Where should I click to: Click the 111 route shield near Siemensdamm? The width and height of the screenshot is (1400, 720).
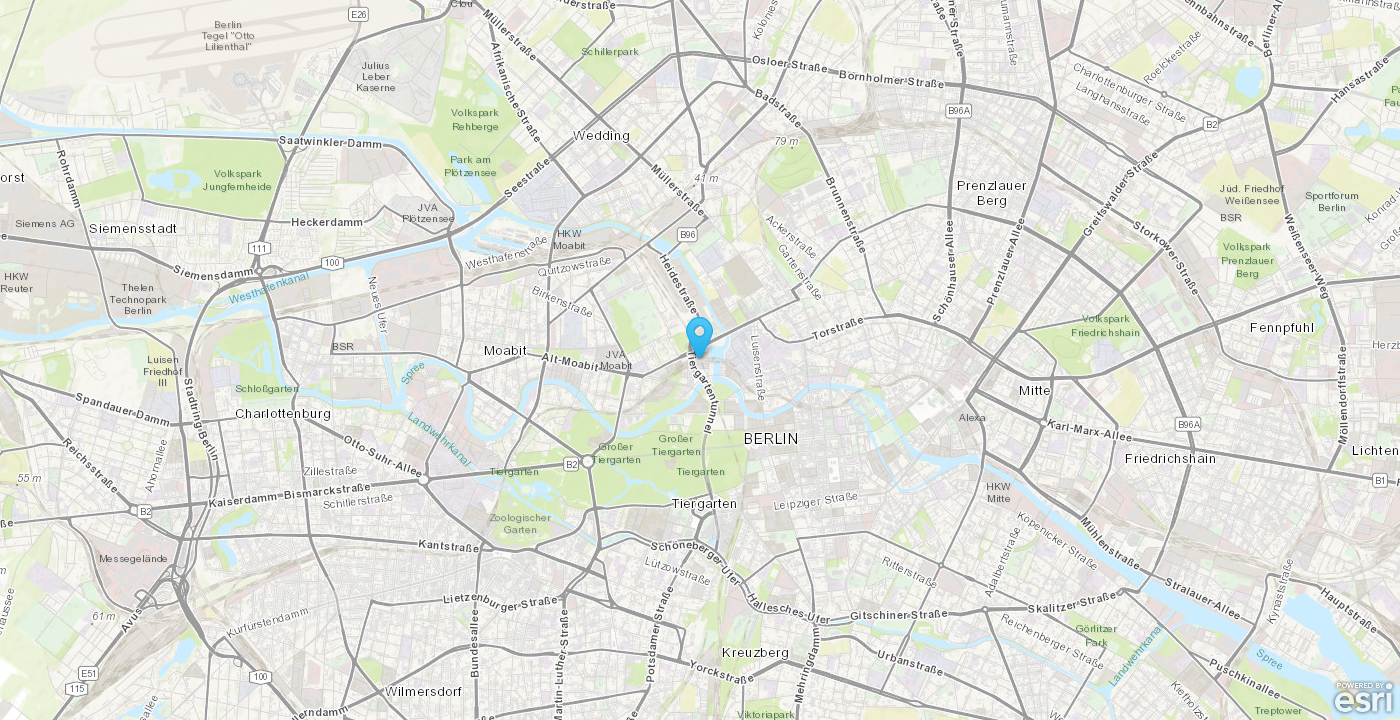click(260, 248)
